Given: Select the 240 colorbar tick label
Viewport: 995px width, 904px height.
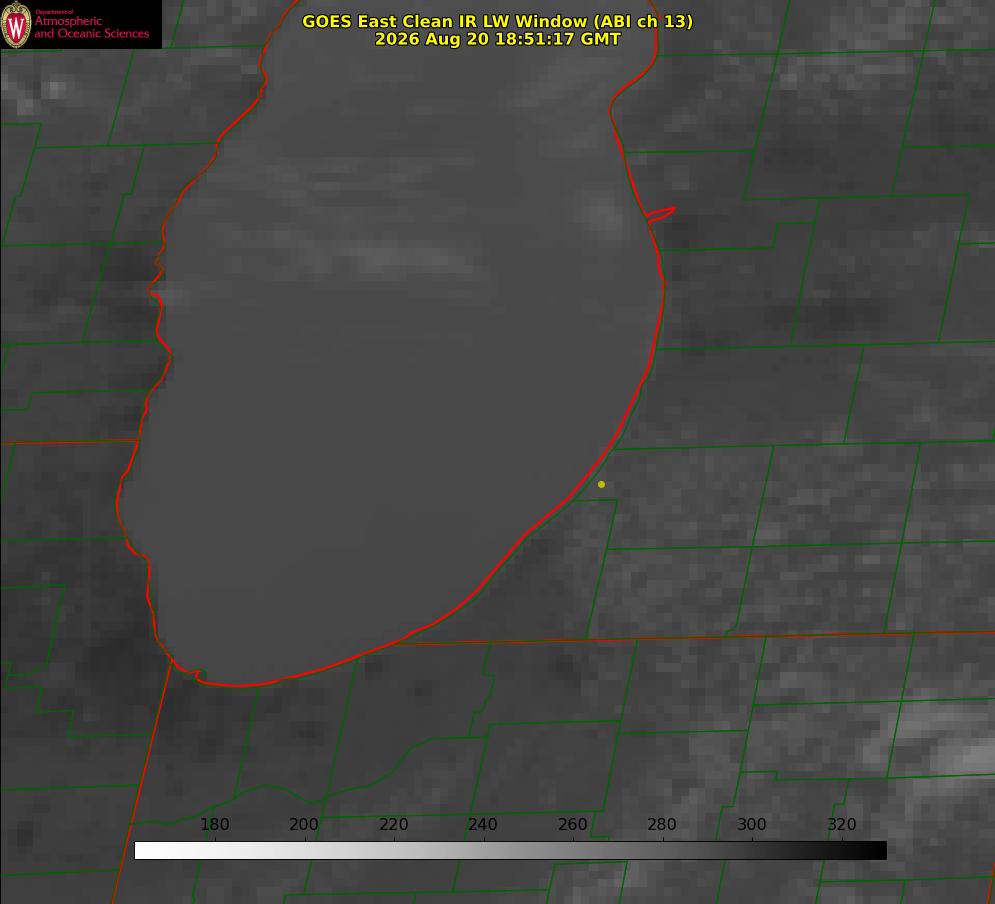Looking at the screenshot, I should 483,824.
